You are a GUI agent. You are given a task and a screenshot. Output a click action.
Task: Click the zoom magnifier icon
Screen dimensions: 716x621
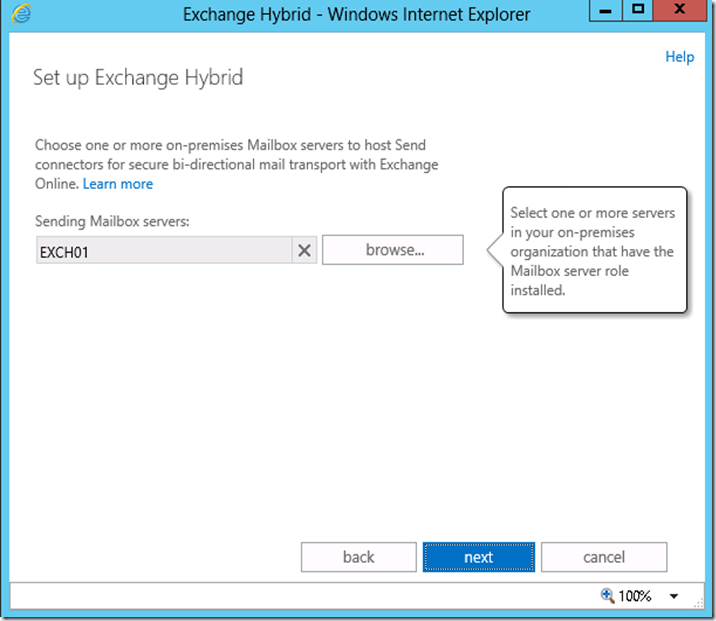pyautogui.click(x=608, y=595)
